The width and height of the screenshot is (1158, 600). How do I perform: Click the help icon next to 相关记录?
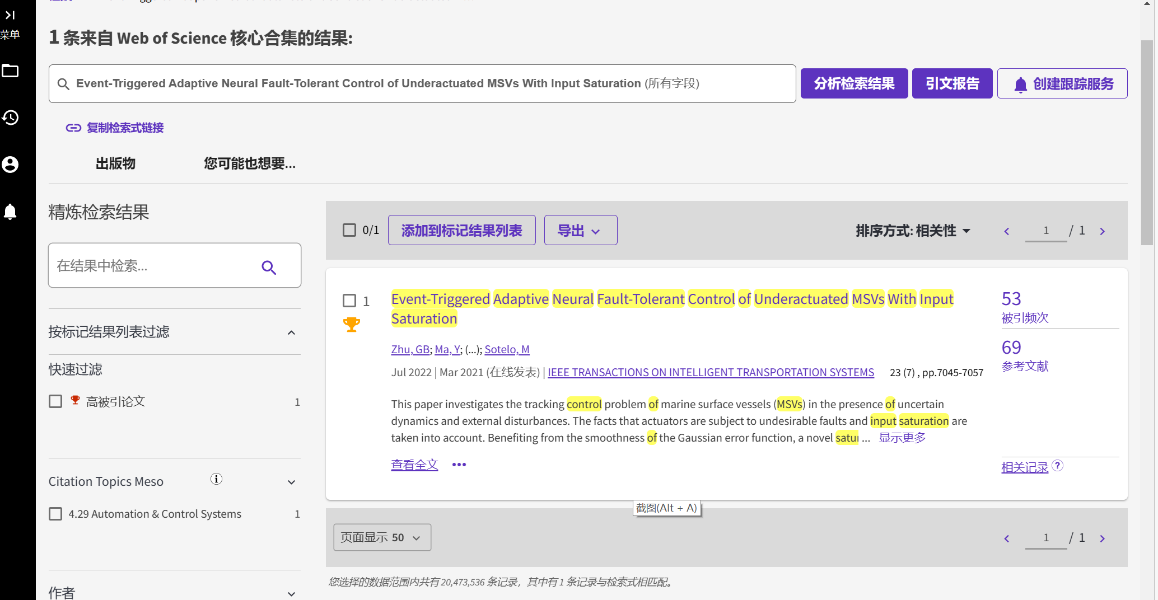[1058, 466]
